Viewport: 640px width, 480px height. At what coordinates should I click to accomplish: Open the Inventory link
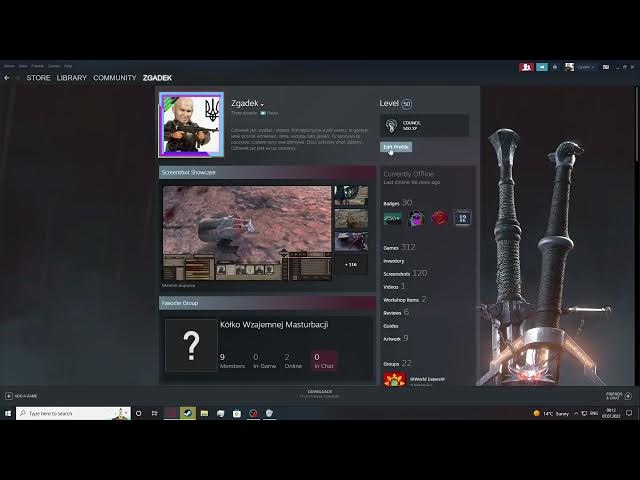tap(393, 261)
